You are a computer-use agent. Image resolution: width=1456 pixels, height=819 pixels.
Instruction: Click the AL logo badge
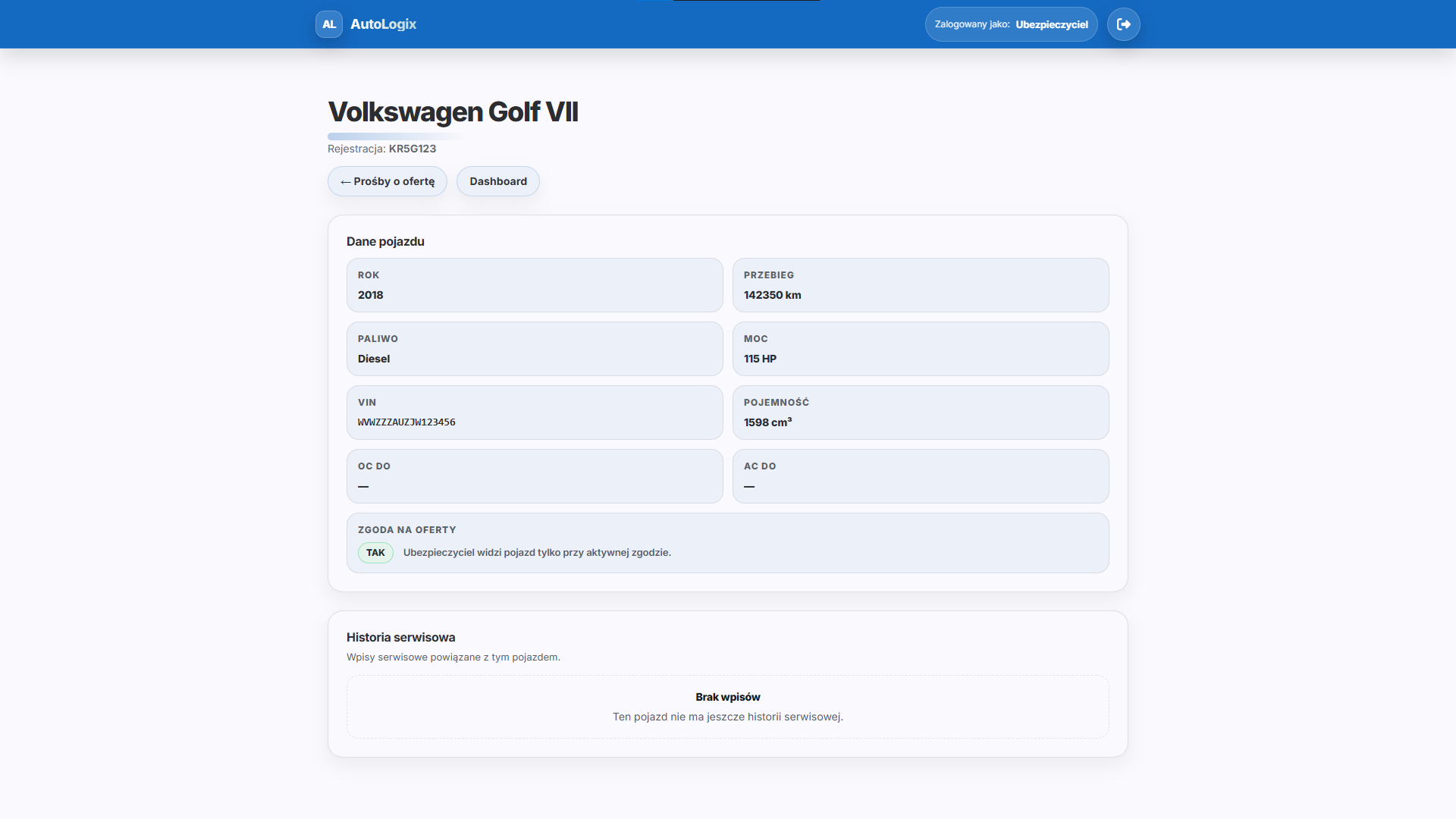(x=329, y=24)
